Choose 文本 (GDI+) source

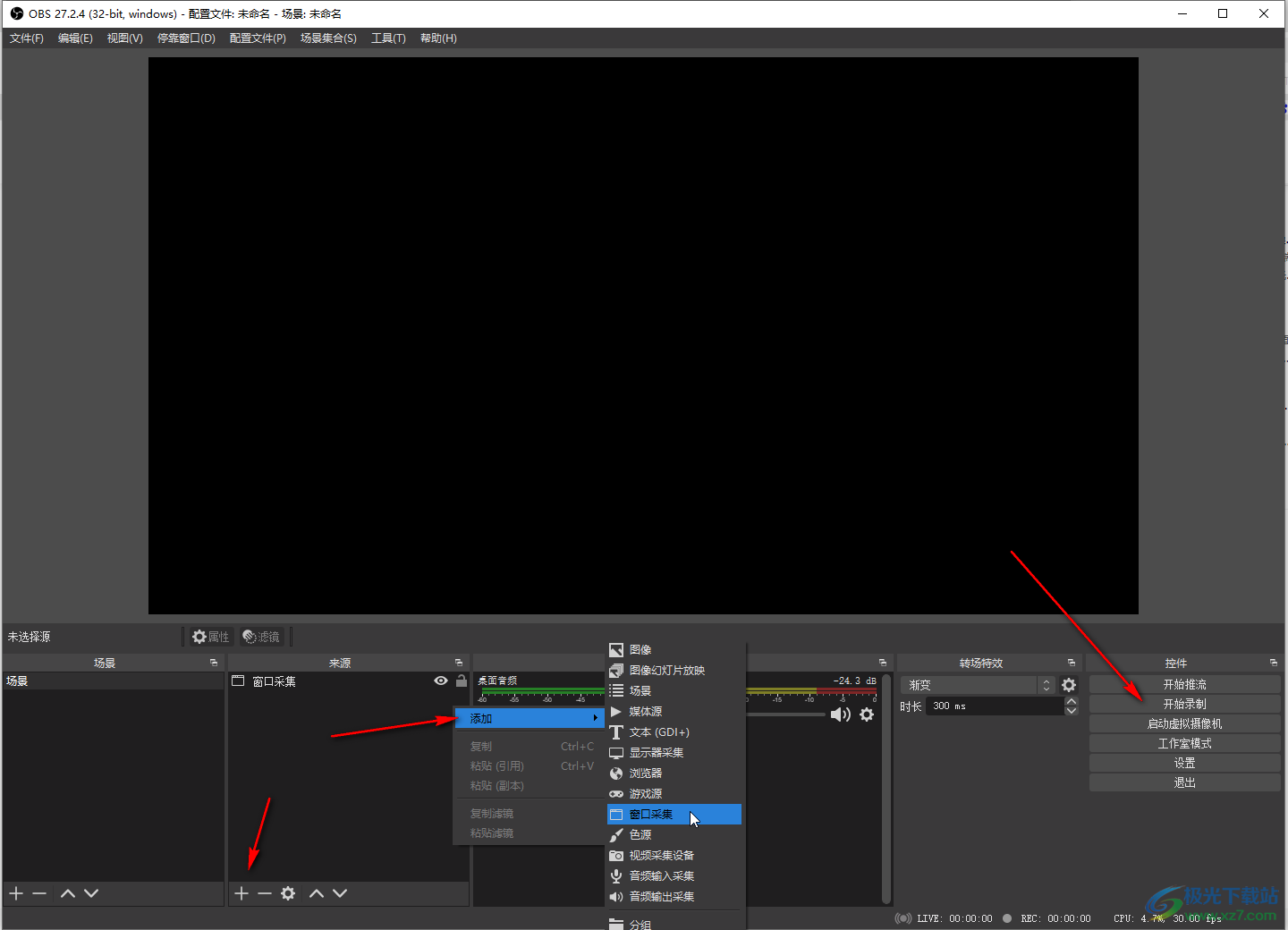point(674,732)
